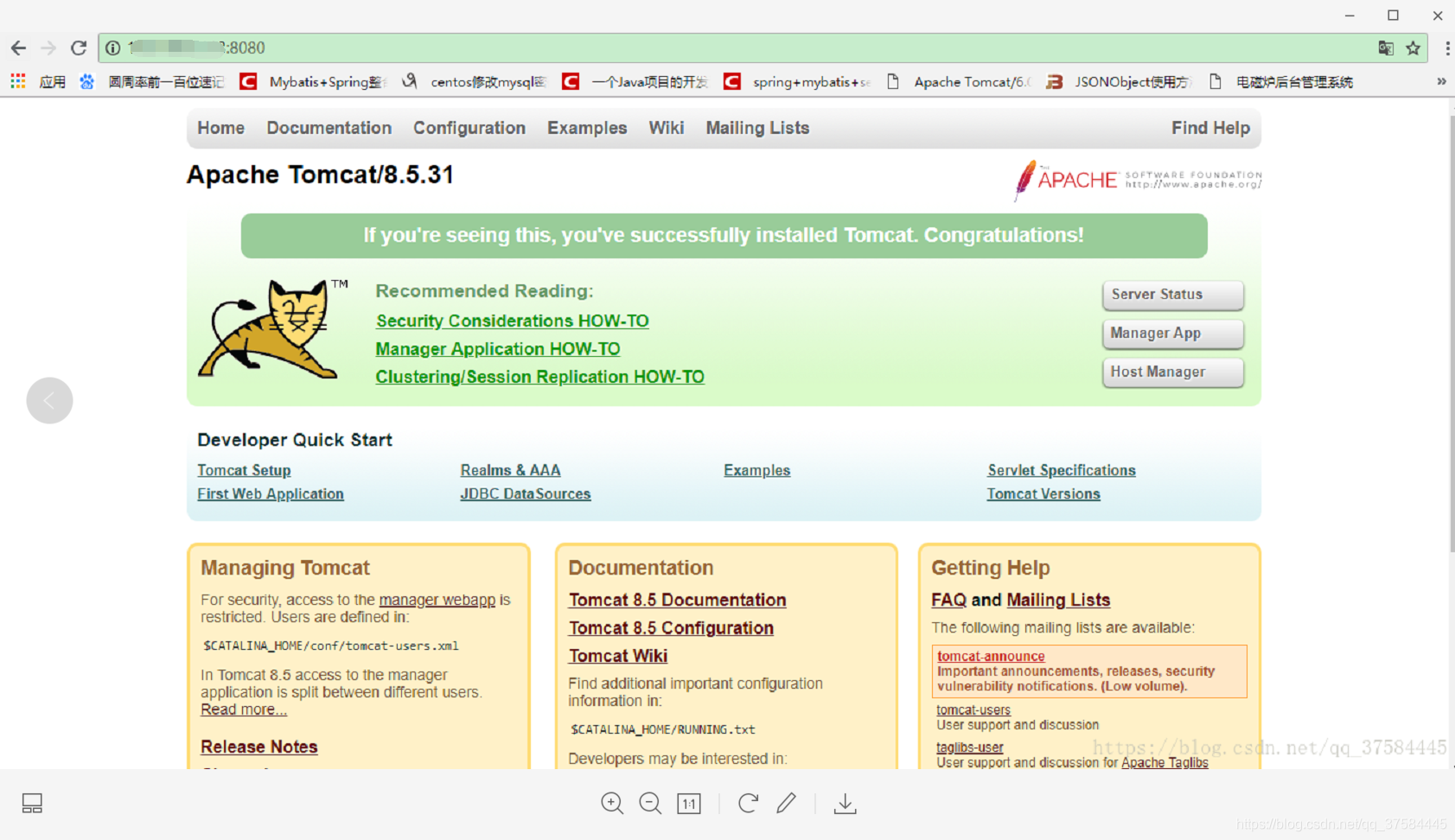This screenshot has width=1455, height=840.
Task: Click the previous-image arrow overlay
Action: [49, 400]
